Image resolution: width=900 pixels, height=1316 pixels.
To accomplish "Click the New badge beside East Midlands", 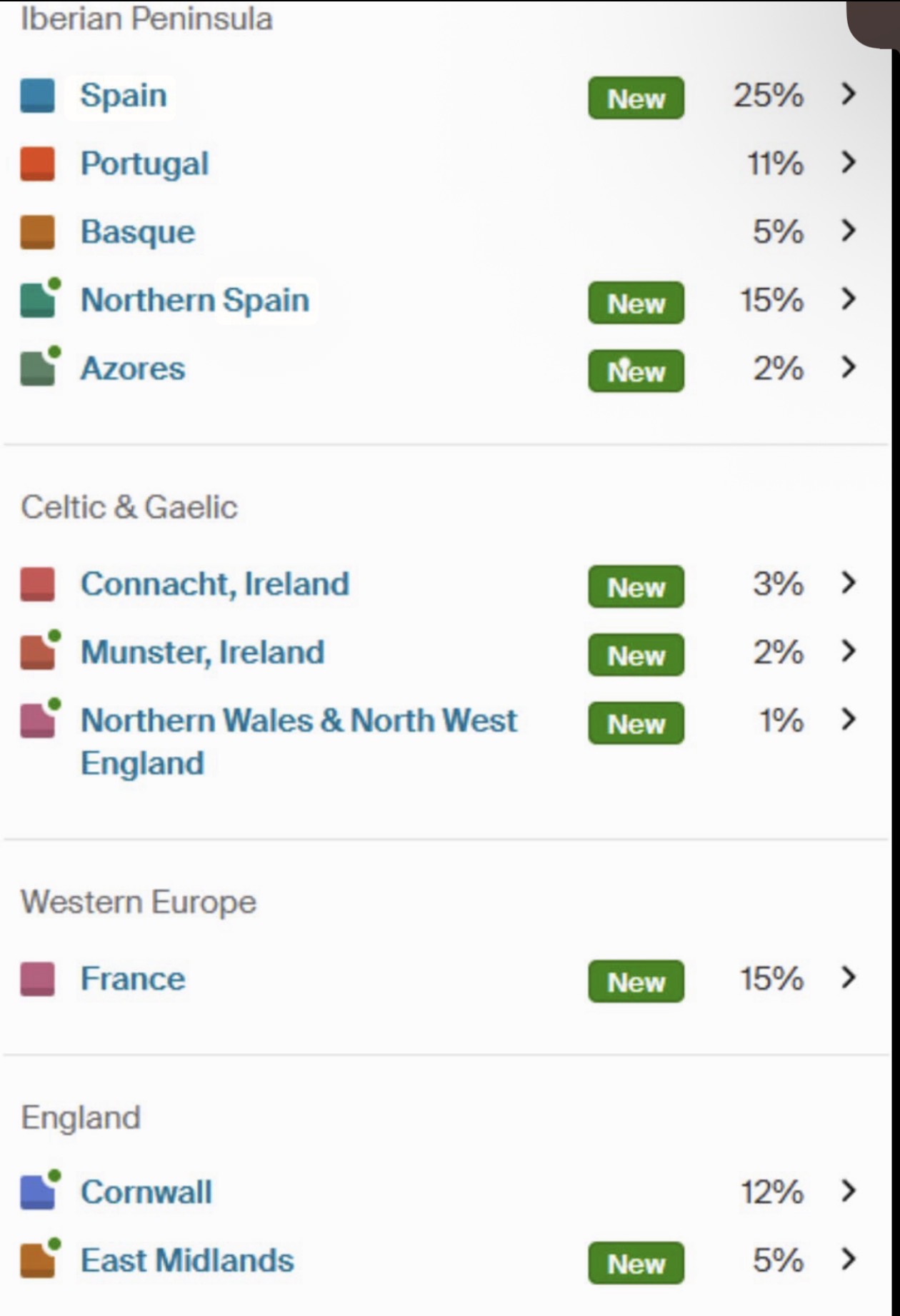I will [636, 1263].
